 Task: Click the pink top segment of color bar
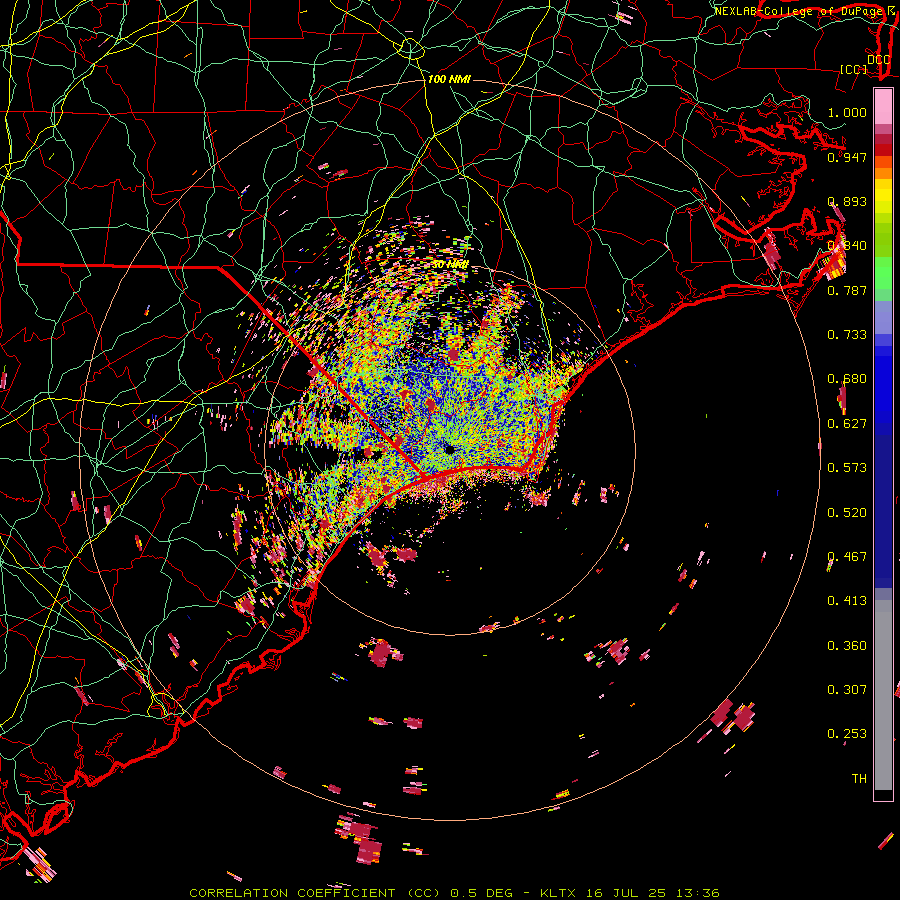[x=883, y=106]
